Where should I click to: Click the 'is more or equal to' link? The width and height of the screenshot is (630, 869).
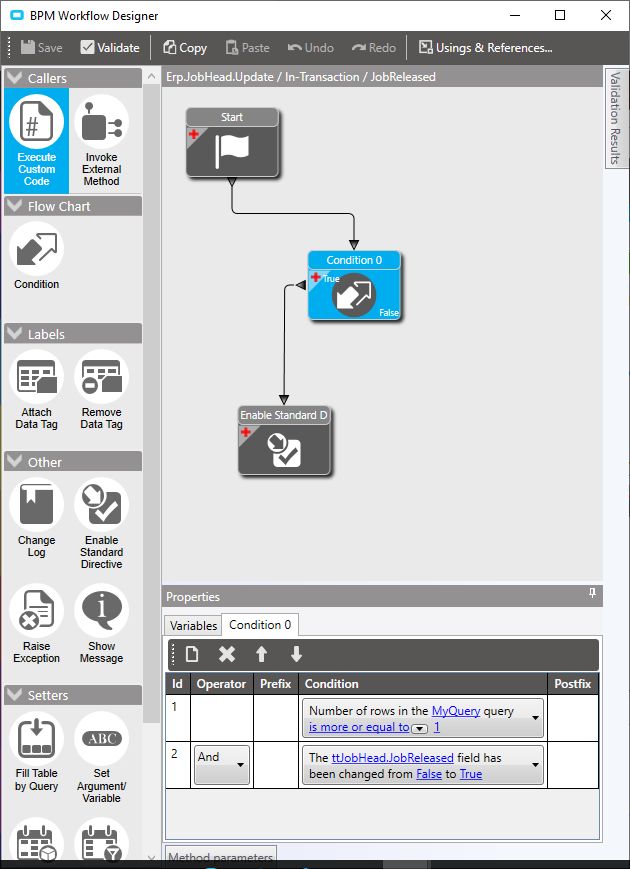[359, 727]
